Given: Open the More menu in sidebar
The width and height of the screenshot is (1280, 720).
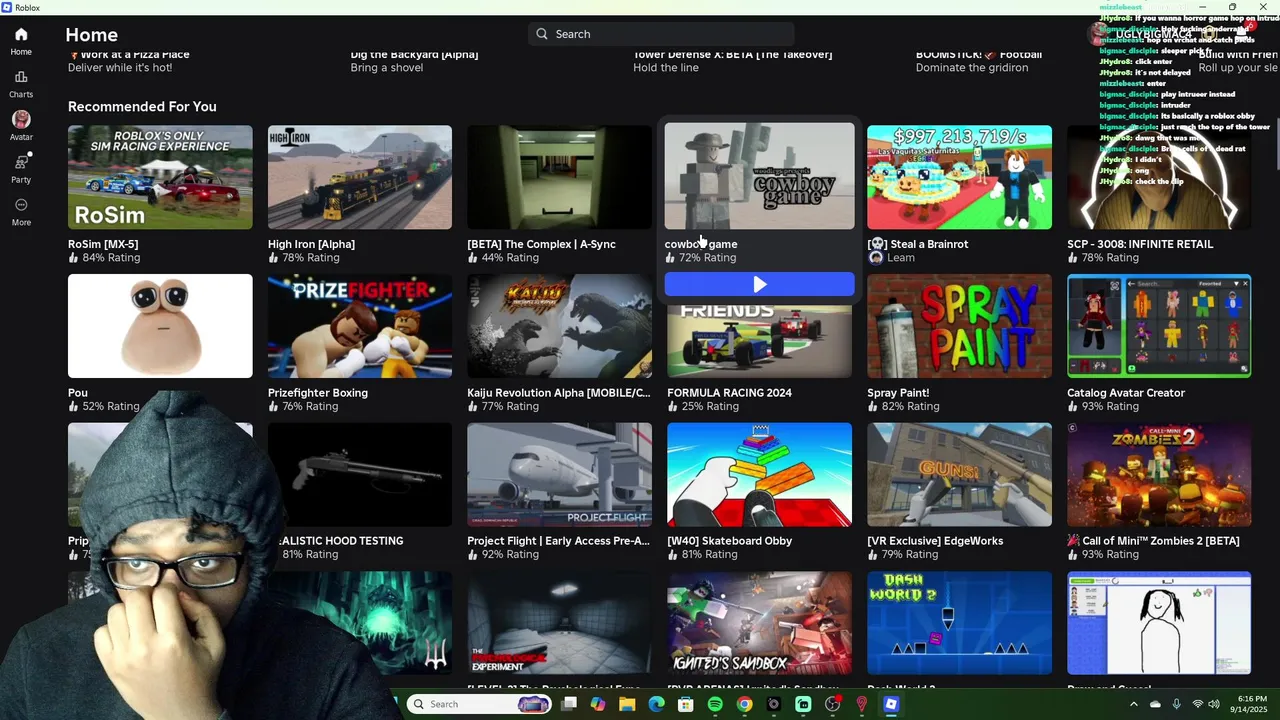Looking at the screenshot, I should coord(21,212).
